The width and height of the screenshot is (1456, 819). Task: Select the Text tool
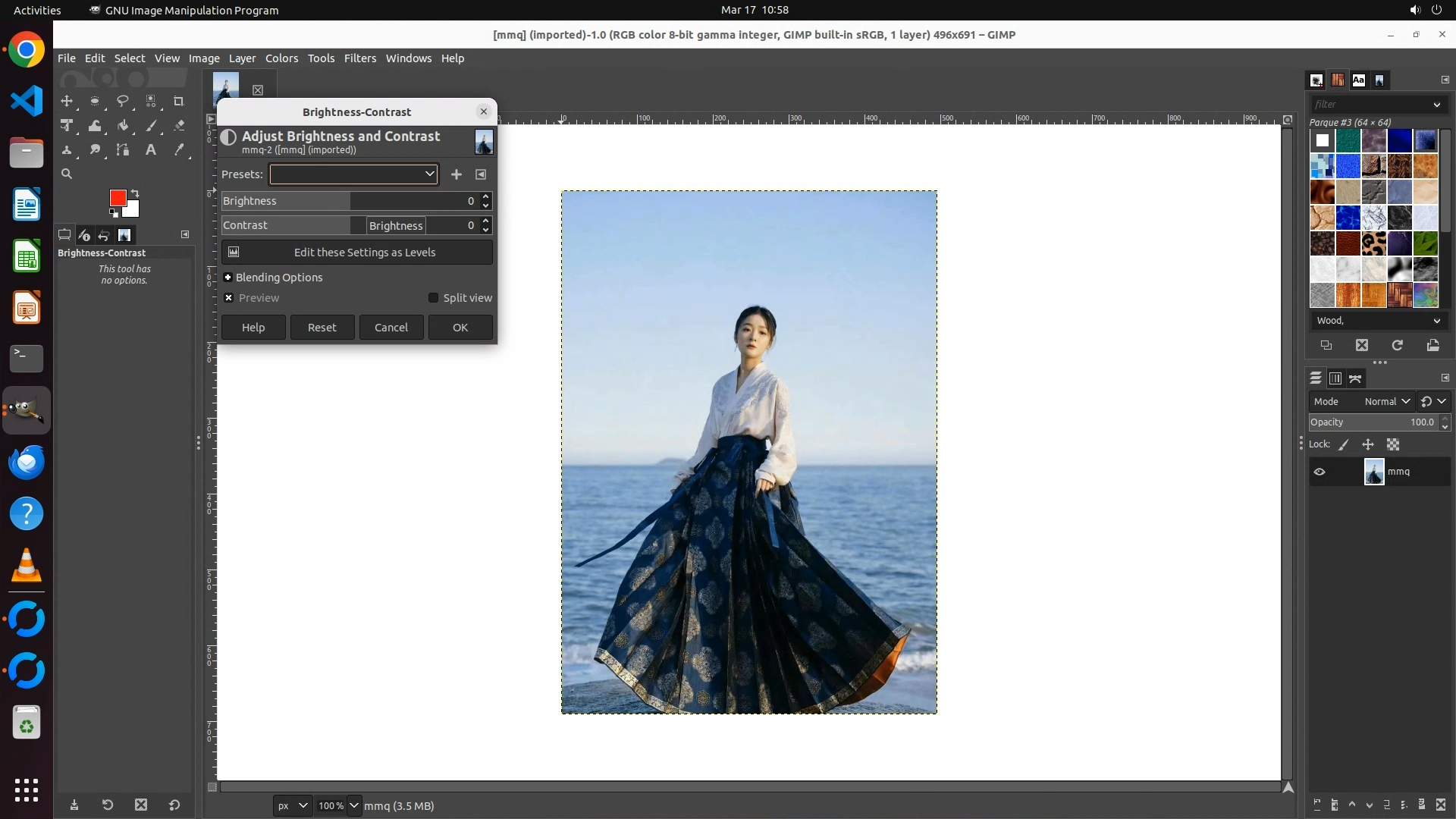[151, 150]
